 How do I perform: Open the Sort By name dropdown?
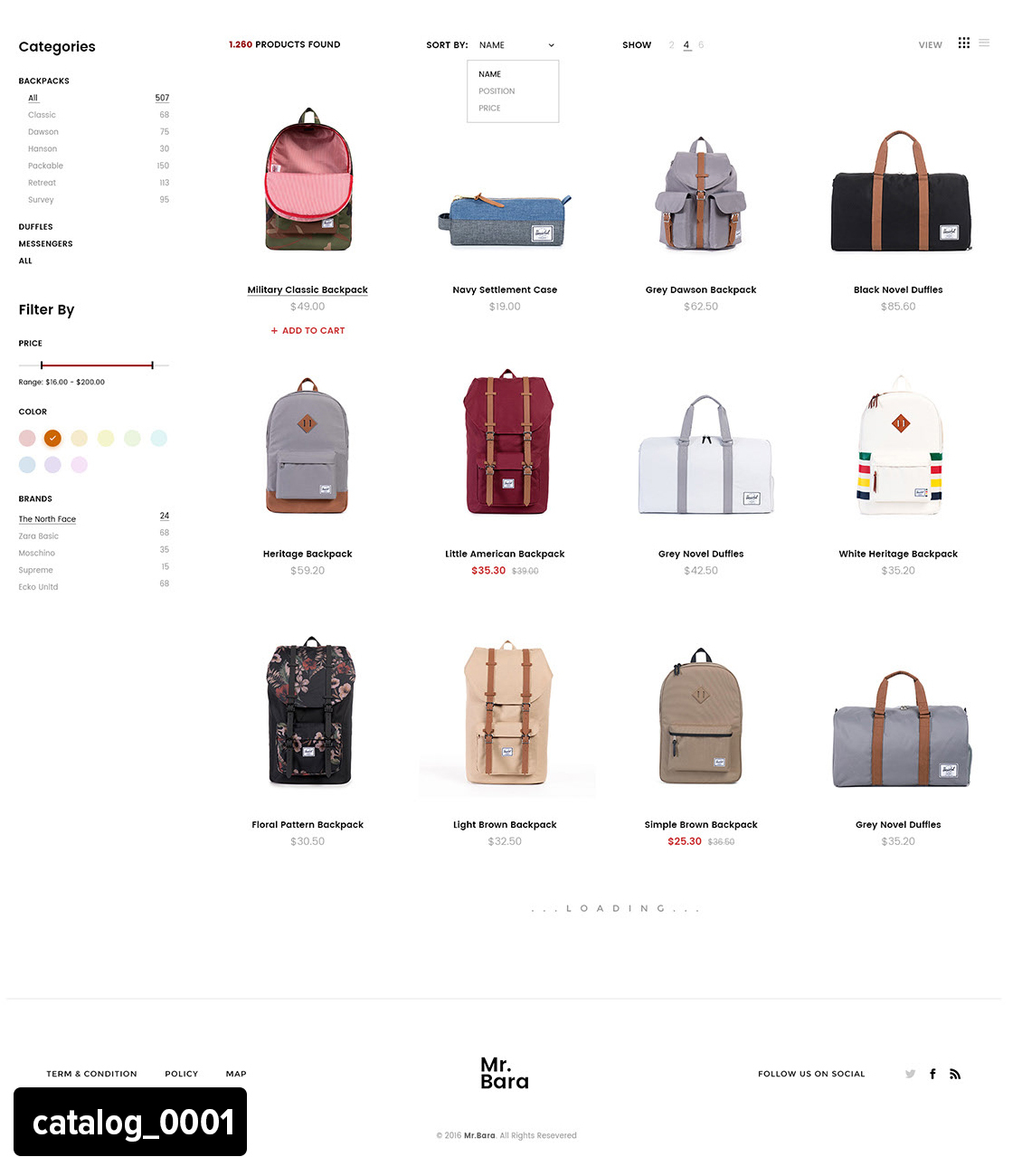(516, 45)
